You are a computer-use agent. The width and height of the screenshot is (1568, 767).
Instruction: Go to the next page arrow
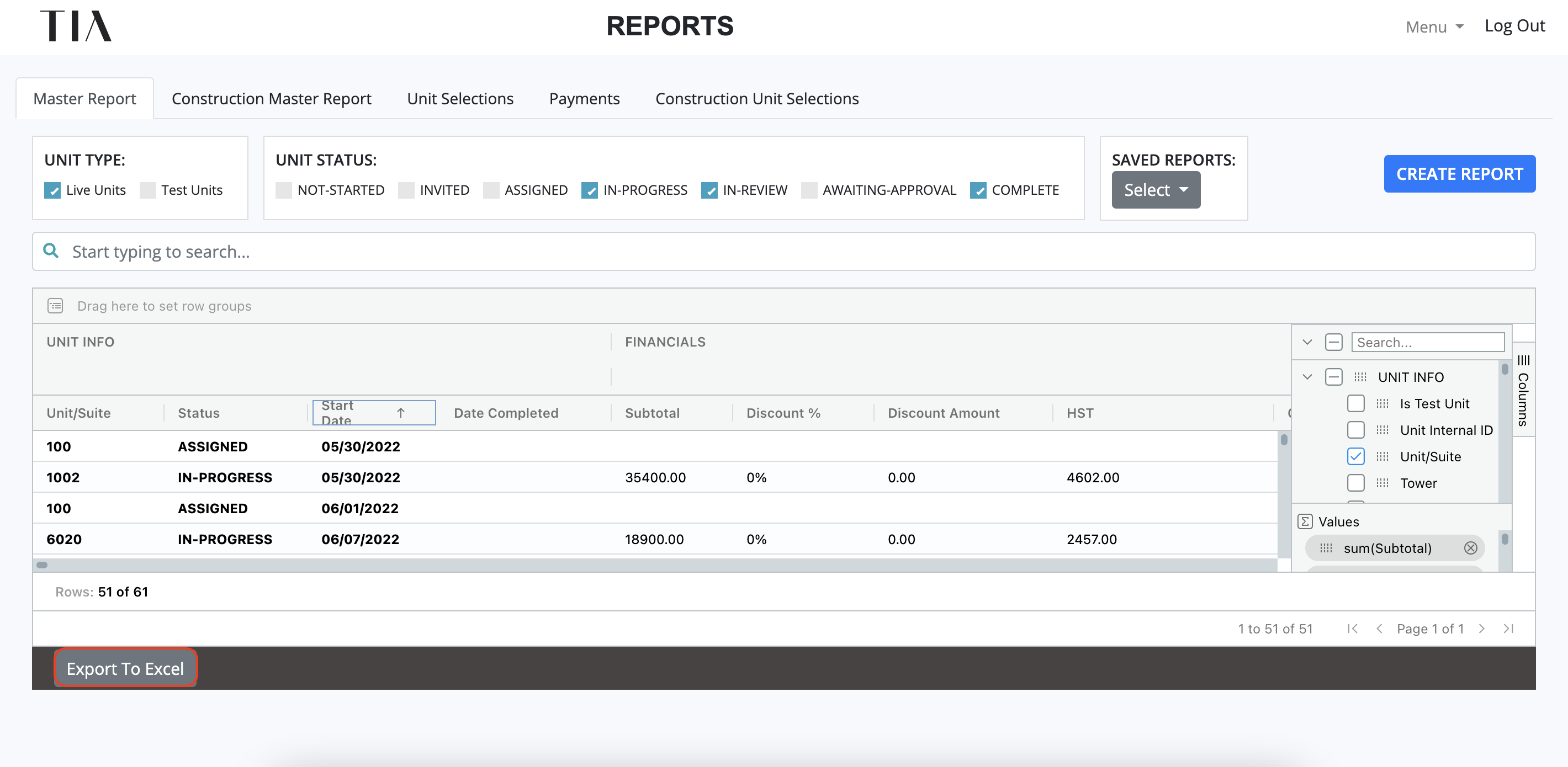1481,628
